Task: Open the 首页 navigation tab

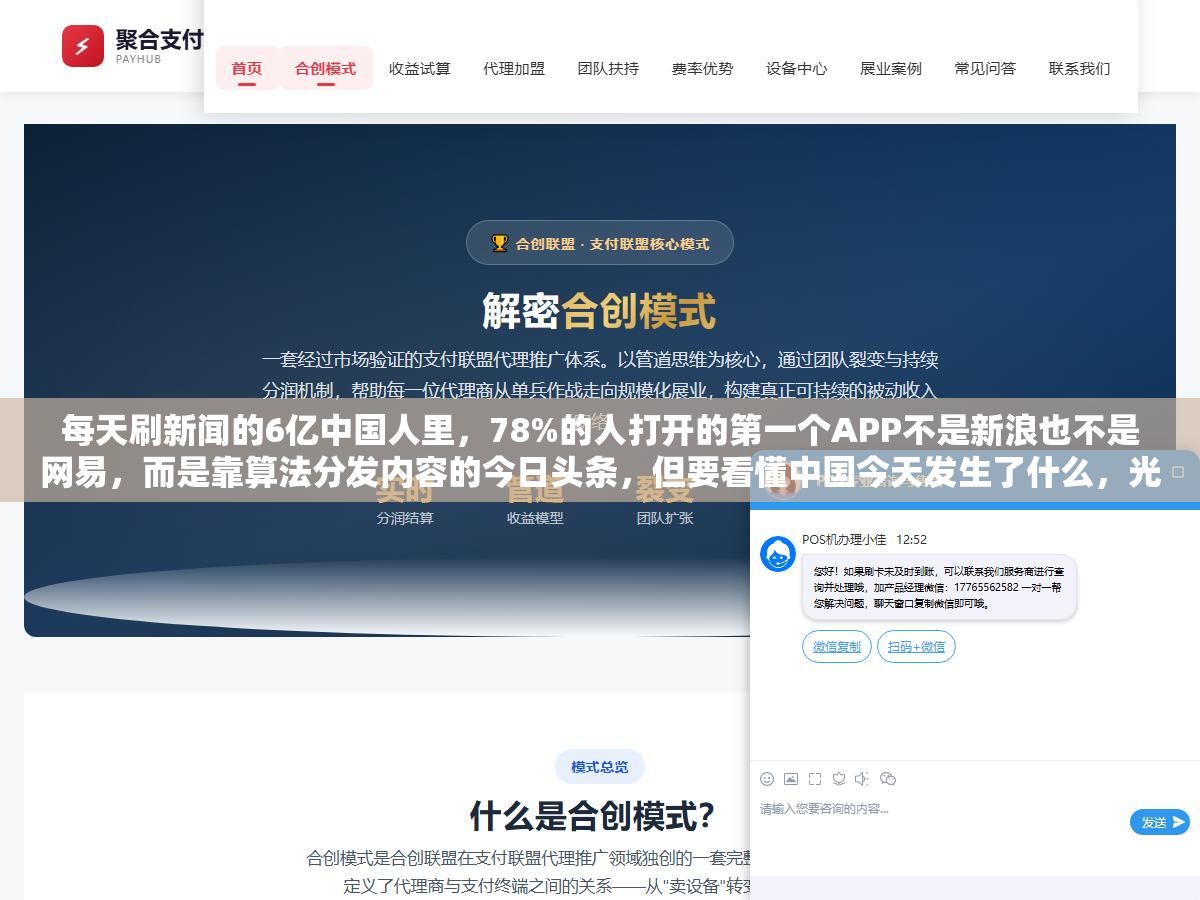Action: coord(247,68)
